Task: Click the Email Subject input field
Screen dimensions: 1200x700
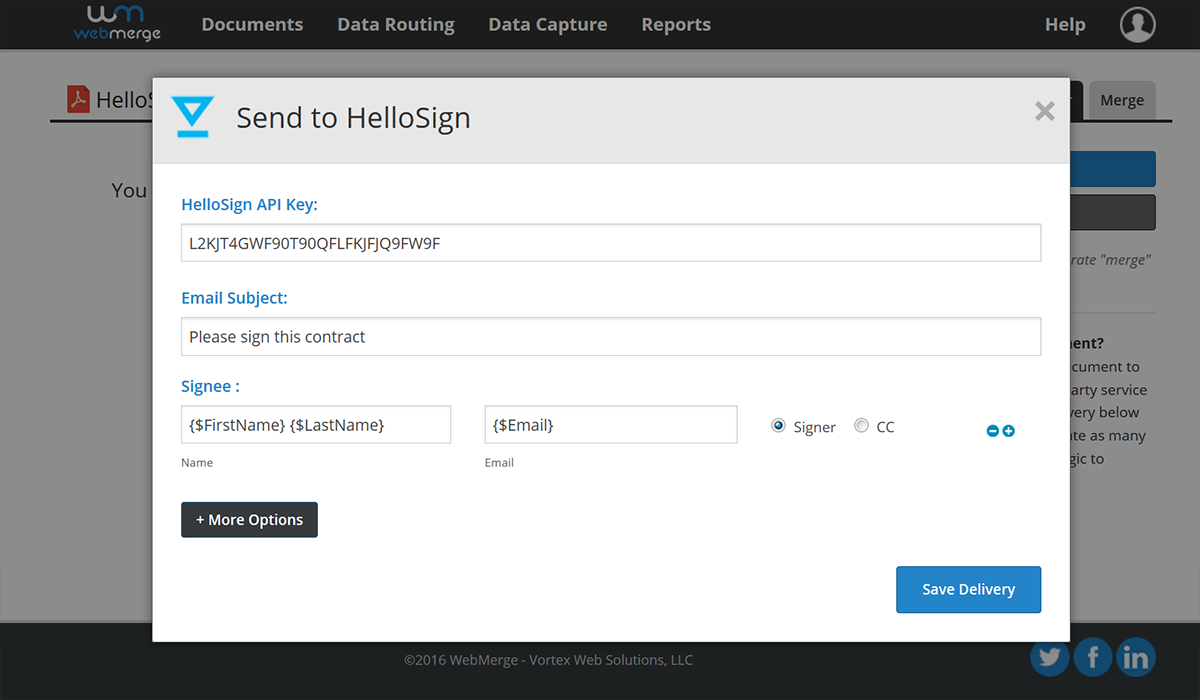Action: (x=611, y=337)
